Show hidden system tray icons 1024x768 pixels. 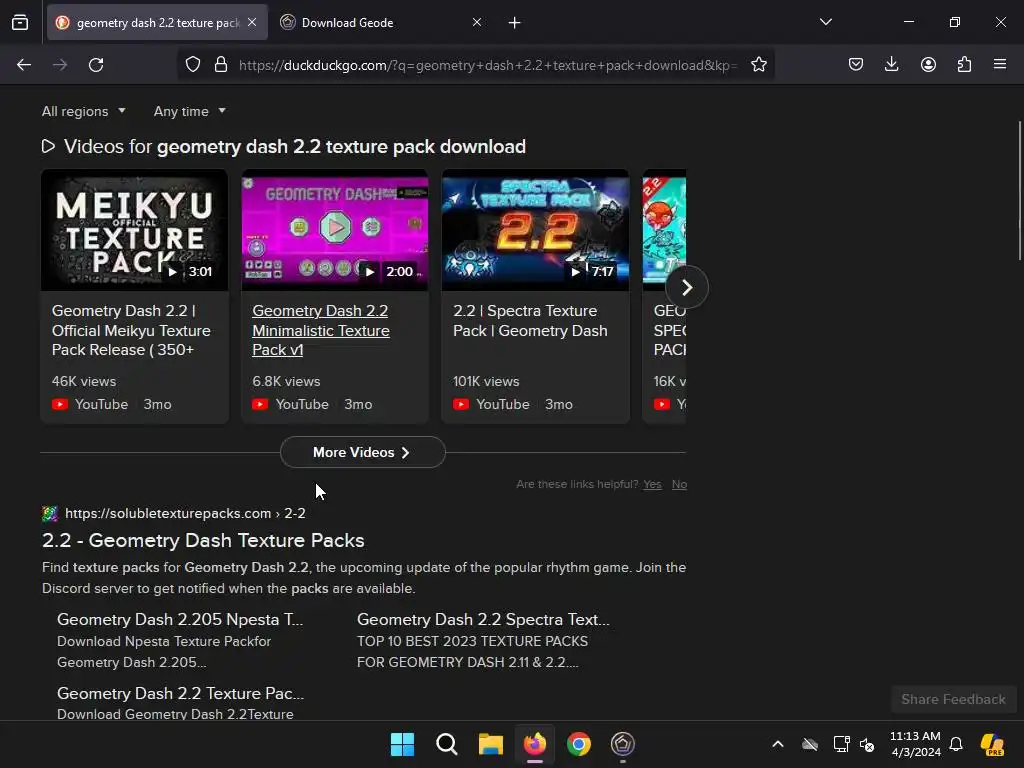(778, 744)
